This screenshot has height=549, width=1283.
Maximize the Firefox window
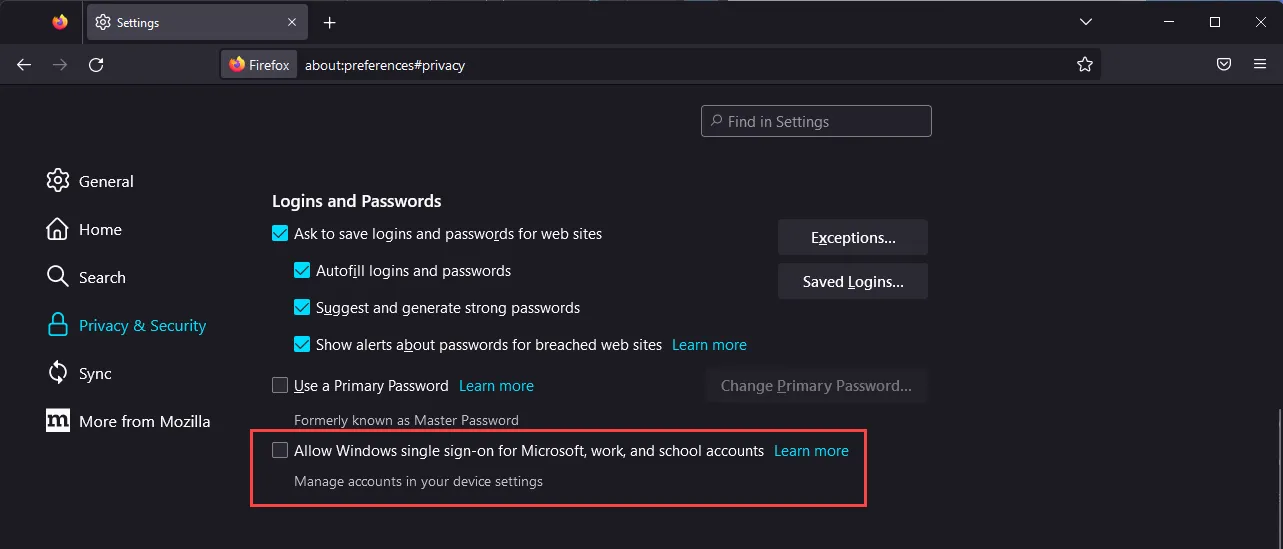(x=1215, y=22)
